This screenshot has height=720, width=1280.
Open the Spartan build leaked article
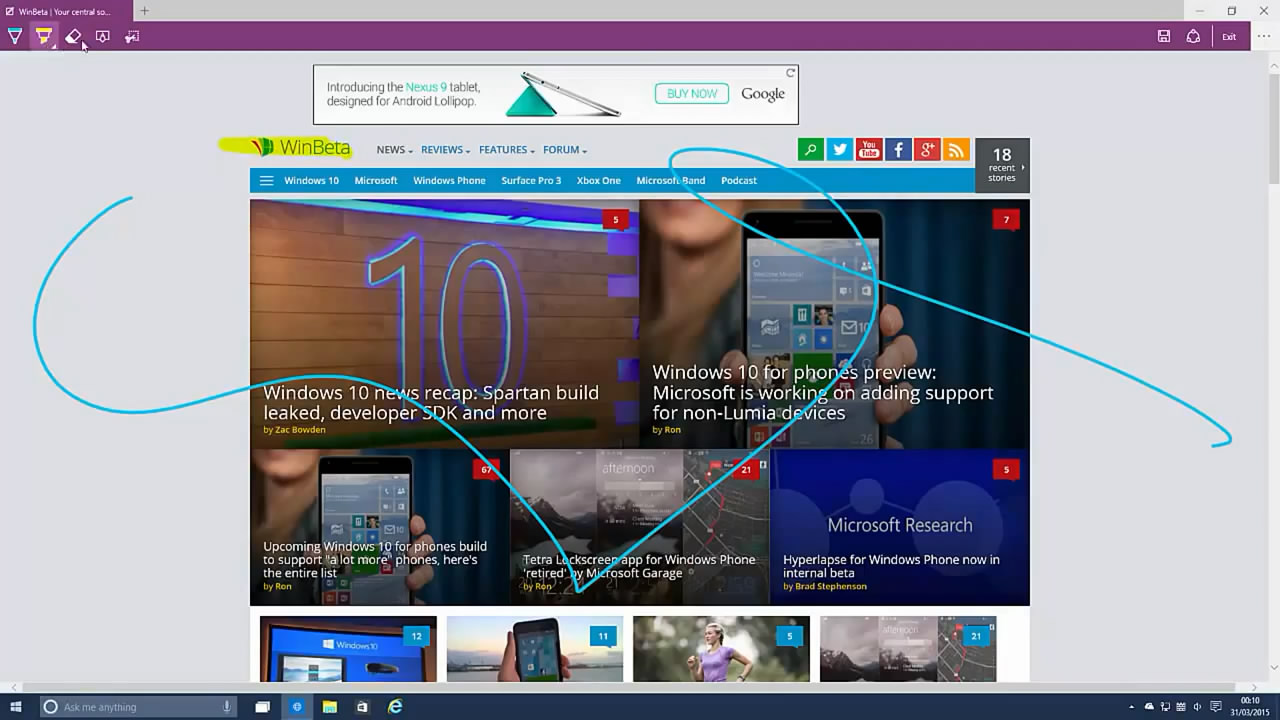pos(430,402)
